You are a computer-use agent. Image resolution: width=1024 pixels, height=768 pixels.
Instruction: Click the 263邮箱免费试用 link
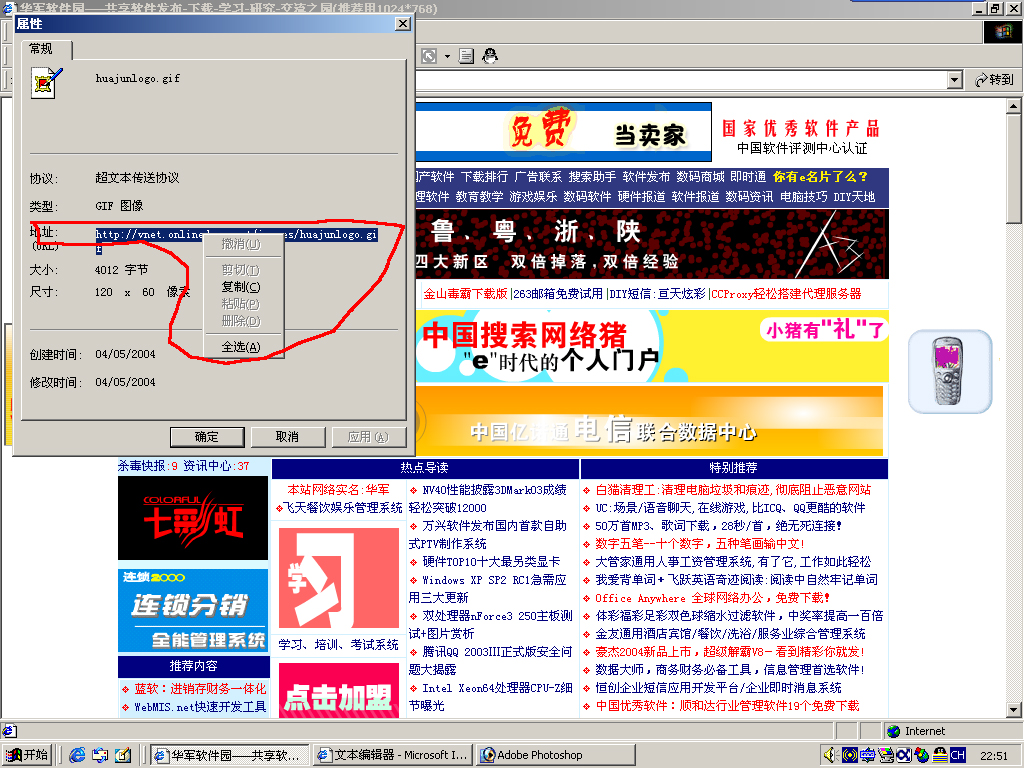coord(558,294)
